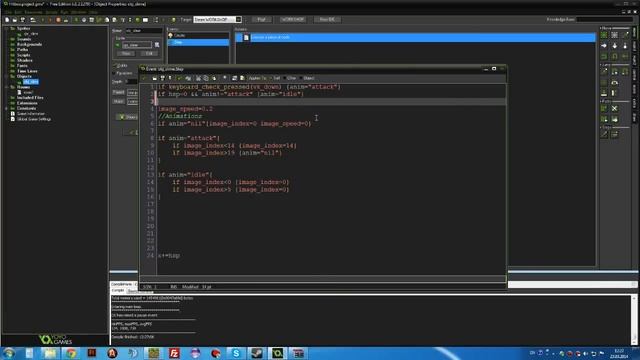Open the File menu
This screenshot has width=640, height=360.
point(8,12)
